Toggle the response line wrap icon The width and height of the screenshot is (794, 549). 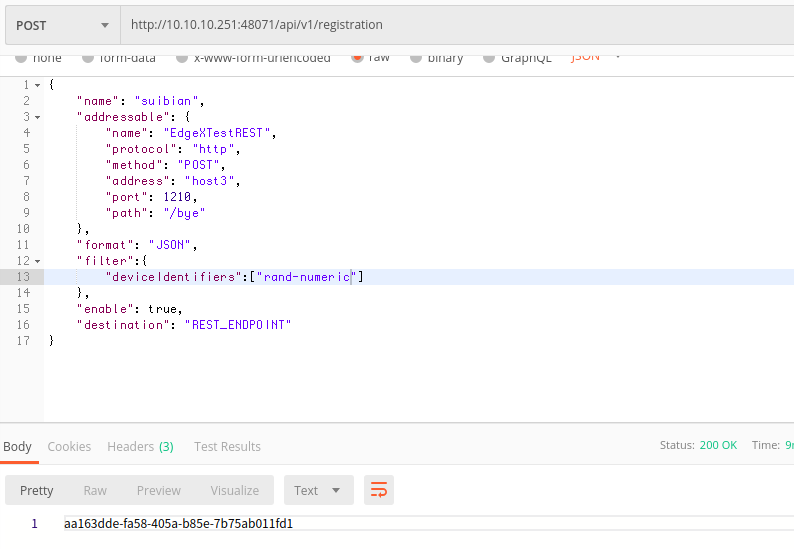(x=379, y=490)
